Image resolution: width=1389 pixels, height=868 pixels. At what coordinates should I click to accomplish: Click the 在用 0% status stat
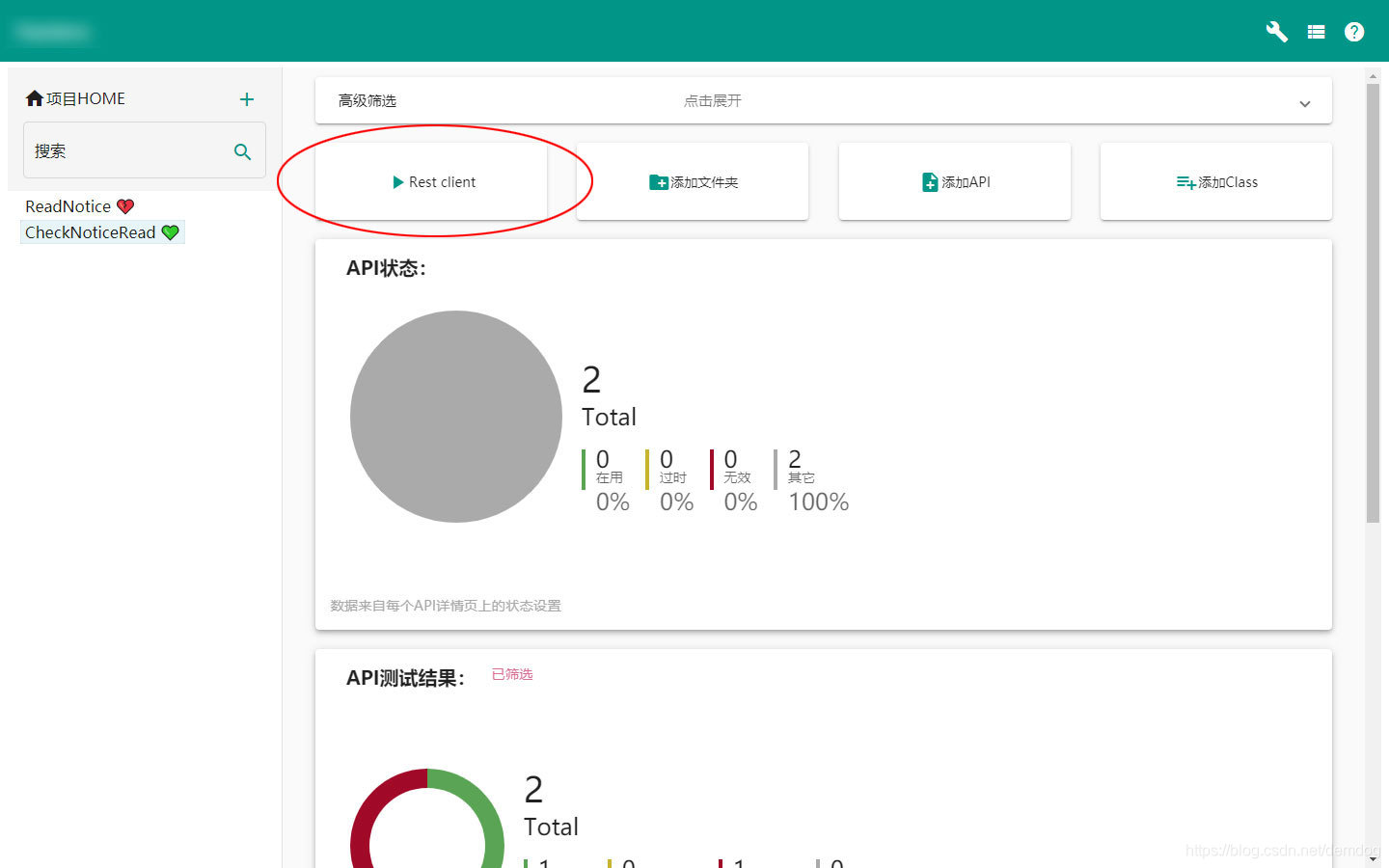click(x=608, y=480)
